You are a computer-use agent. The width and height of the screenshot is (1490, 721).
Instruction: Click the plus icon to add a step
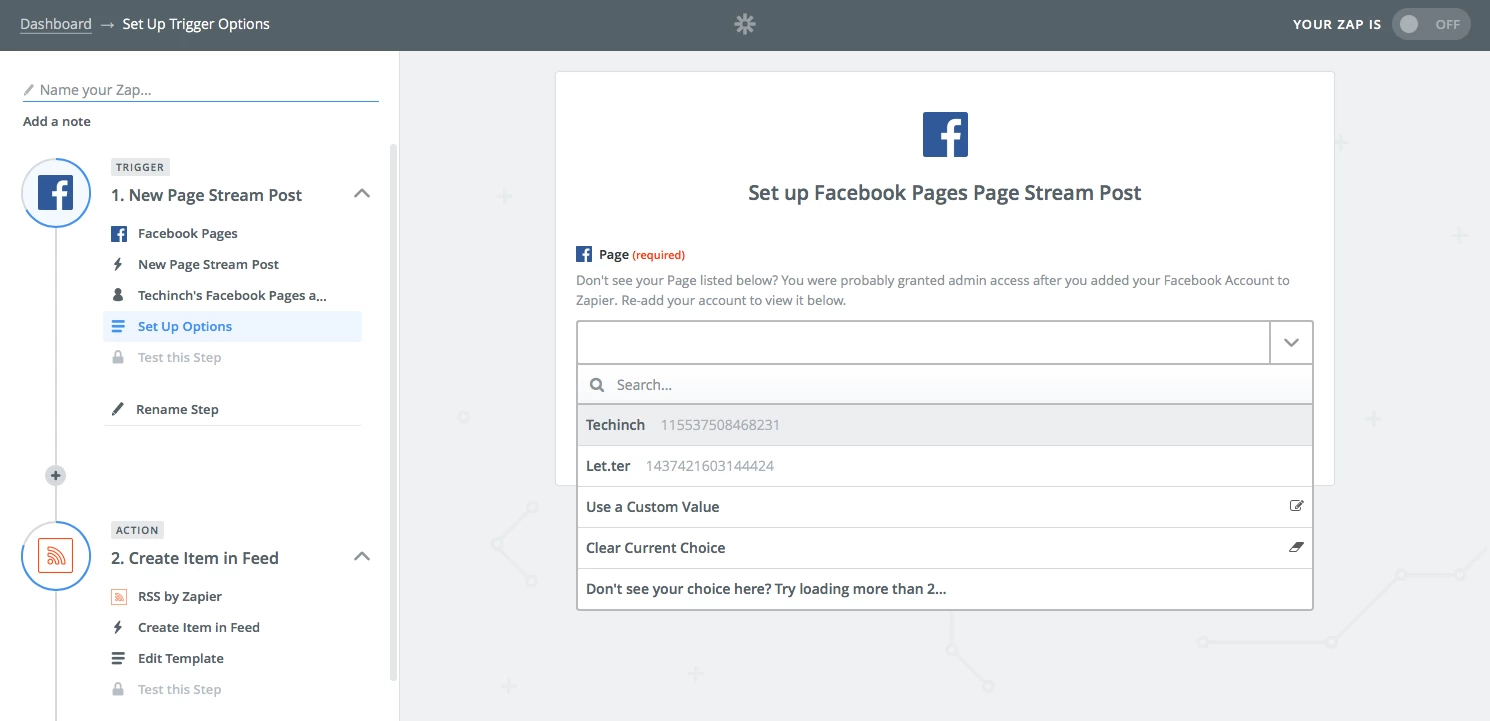[x=55, y=475]
